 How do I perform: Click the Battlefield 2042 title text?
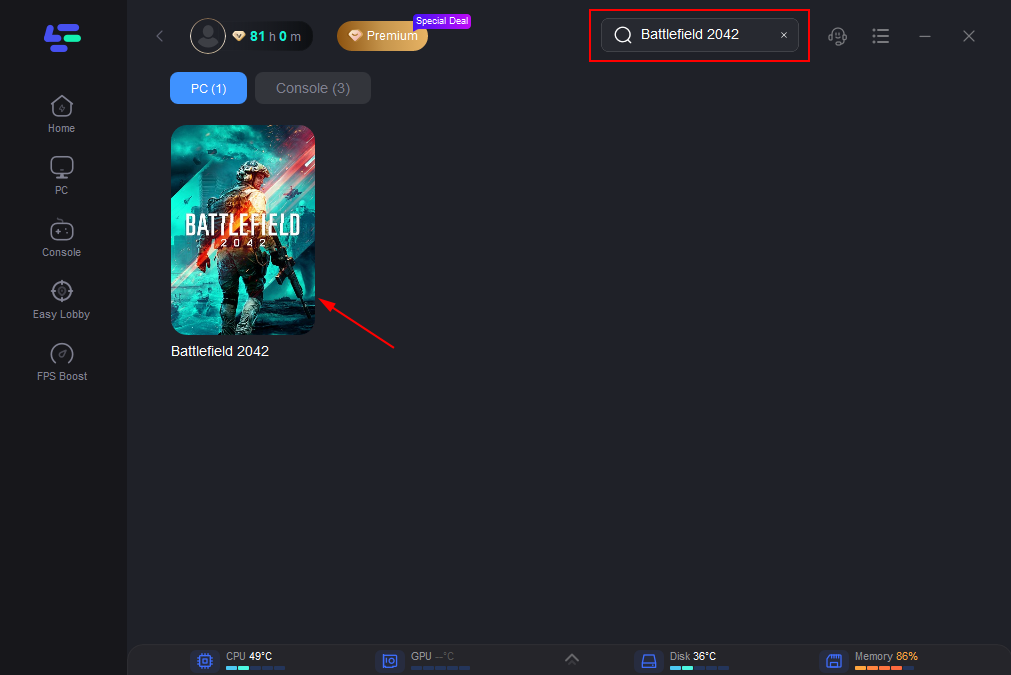coord(220,351)
